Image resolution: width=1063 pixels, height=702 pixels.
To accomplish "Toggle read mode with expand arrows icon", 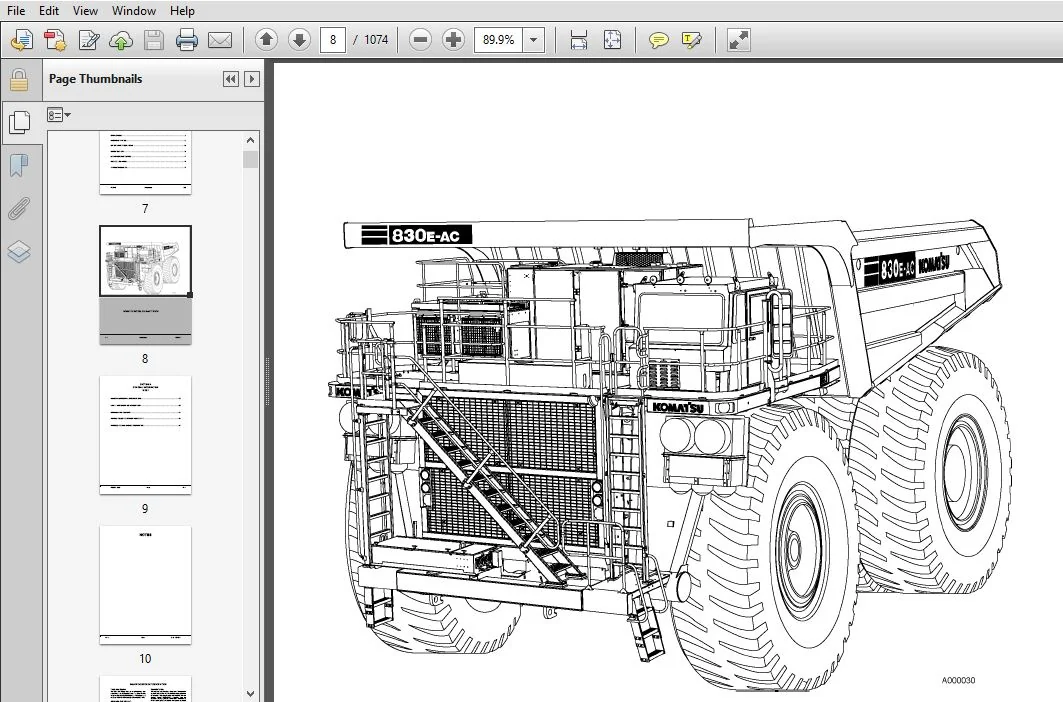I will (x=738, y=40).
